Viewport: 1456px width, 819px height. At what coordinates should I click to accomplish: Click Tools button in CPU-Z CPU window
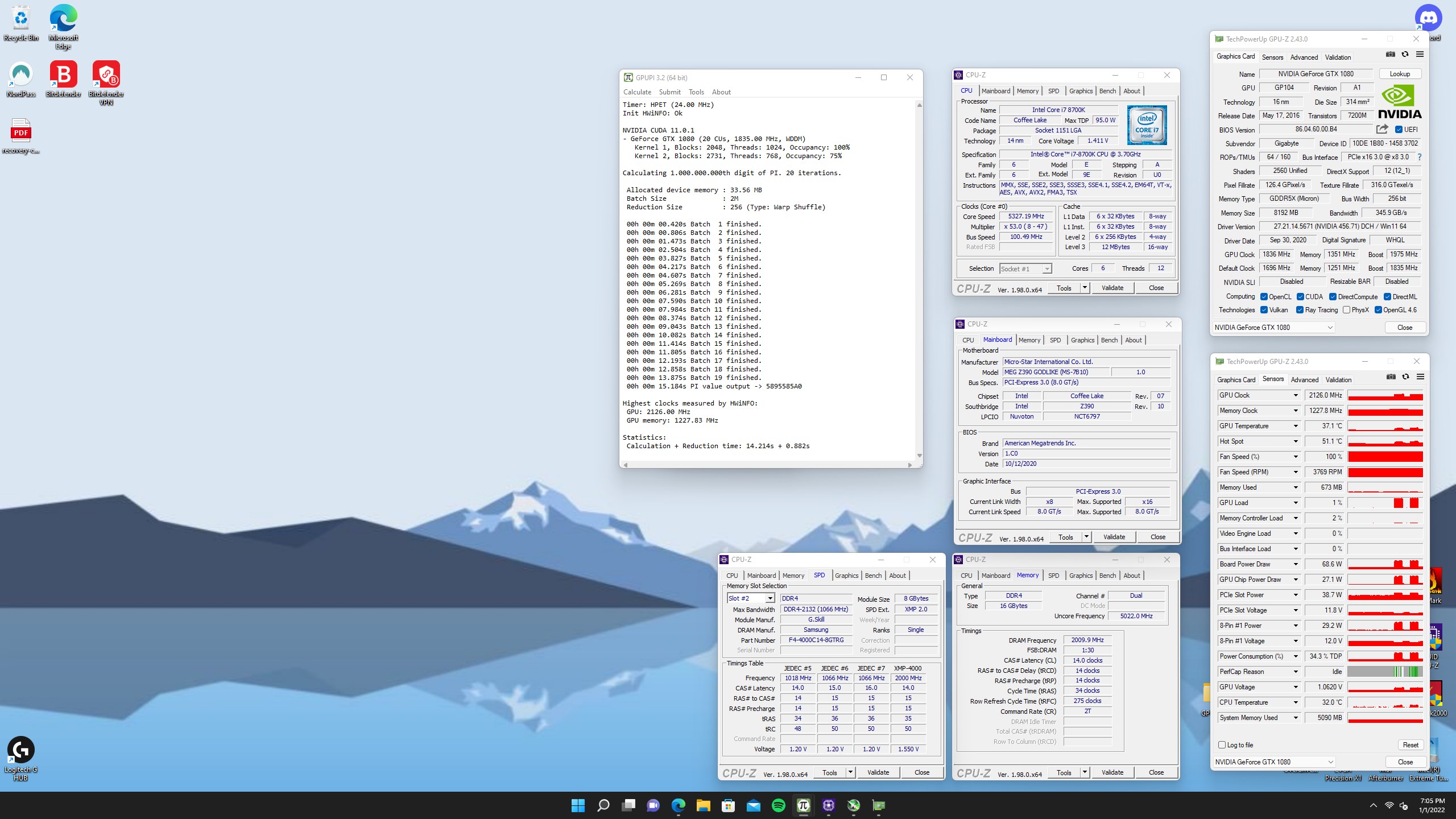pyautogui.click(x=1064, y=288)
